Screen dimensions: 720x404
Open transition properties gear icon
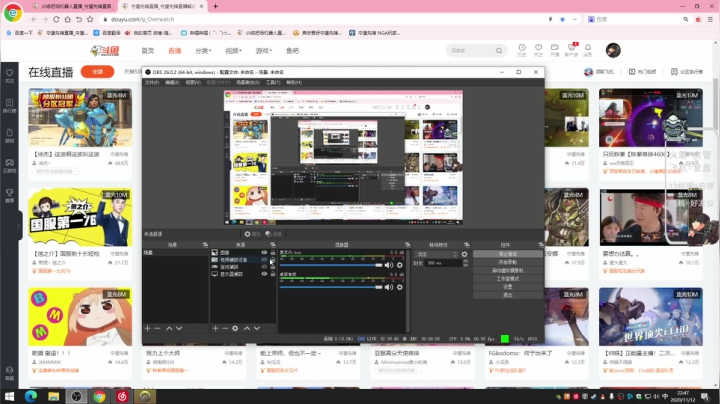click(x=464, y=254)
